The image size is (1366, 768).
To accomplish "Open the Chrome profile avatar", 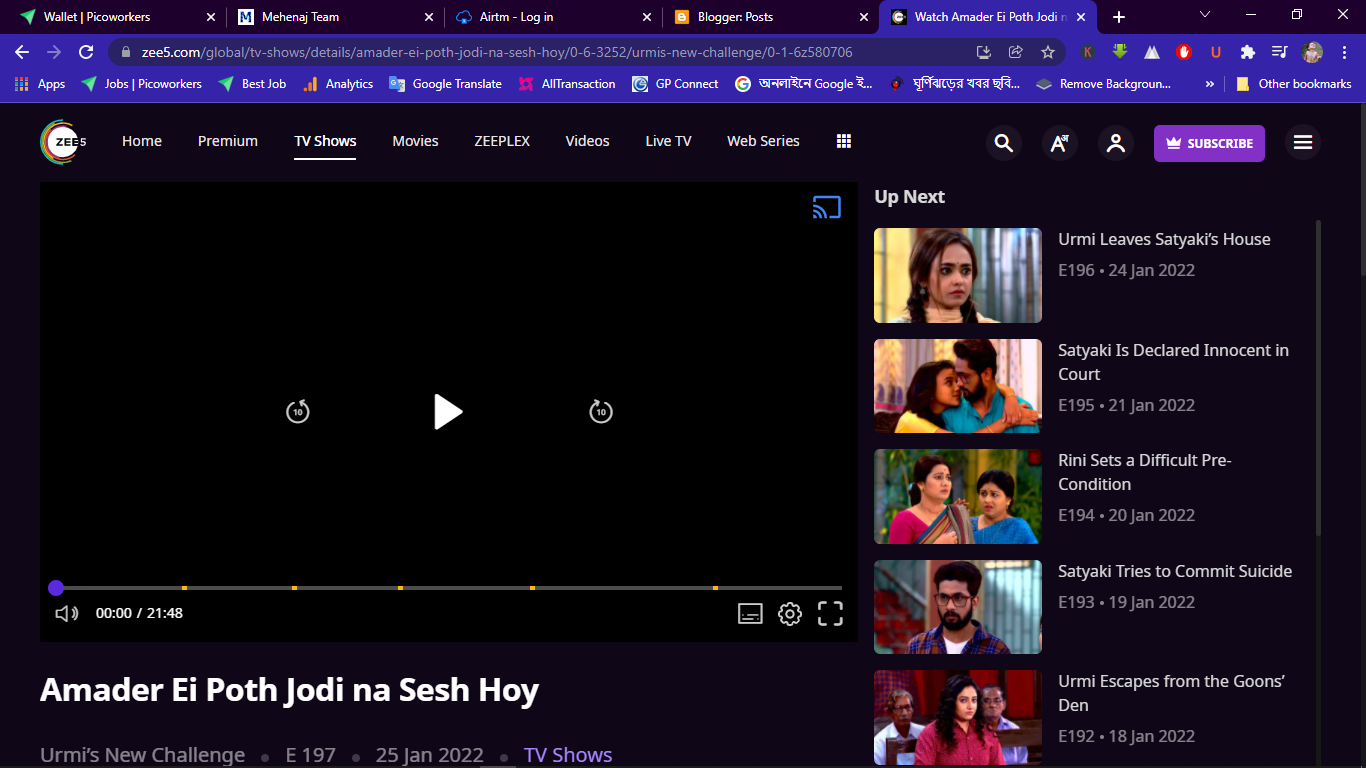I will pyautogui.click(x=1313, y=52).
